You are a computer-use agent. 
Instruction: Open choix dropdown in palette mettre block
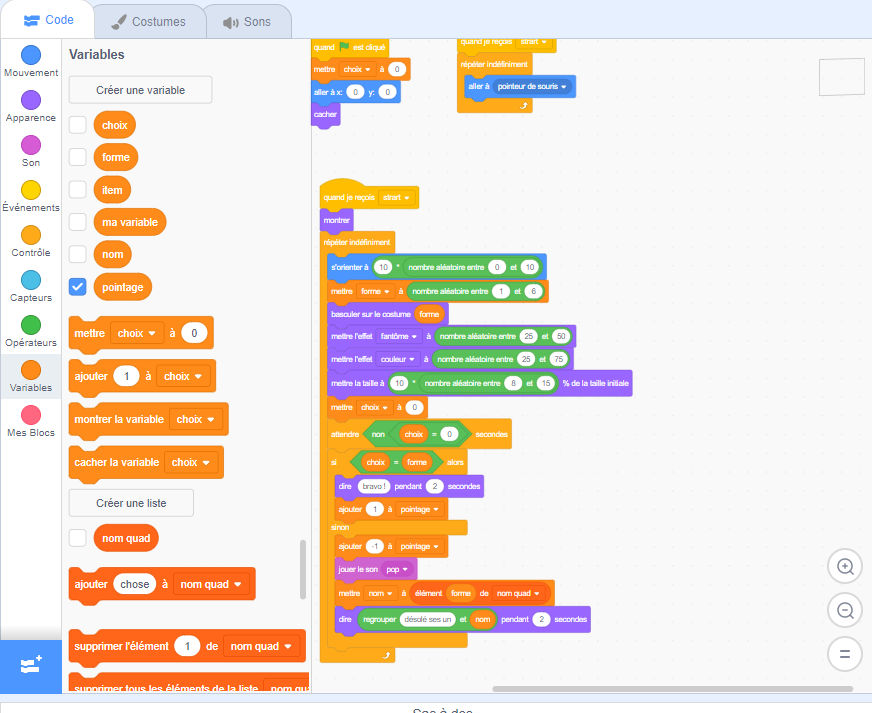[x=137, y=333]
